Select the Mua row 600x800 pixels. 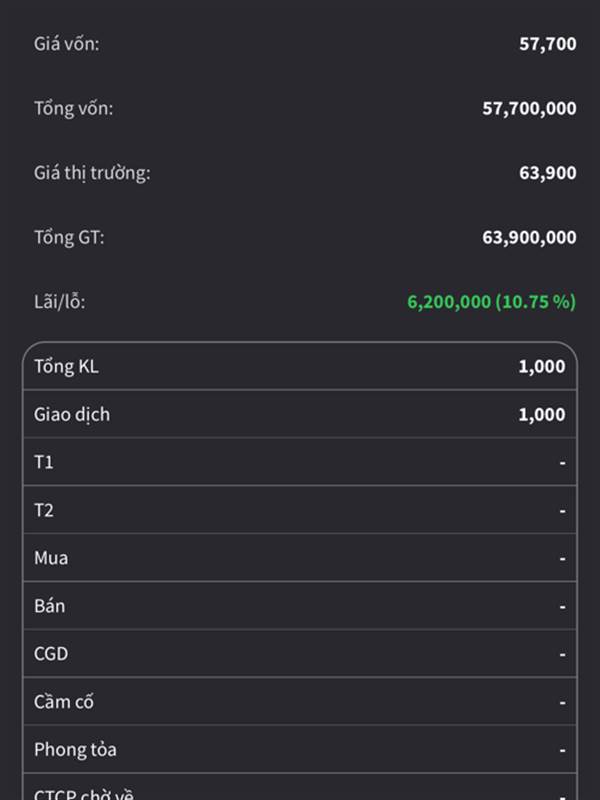click(300, 558)
